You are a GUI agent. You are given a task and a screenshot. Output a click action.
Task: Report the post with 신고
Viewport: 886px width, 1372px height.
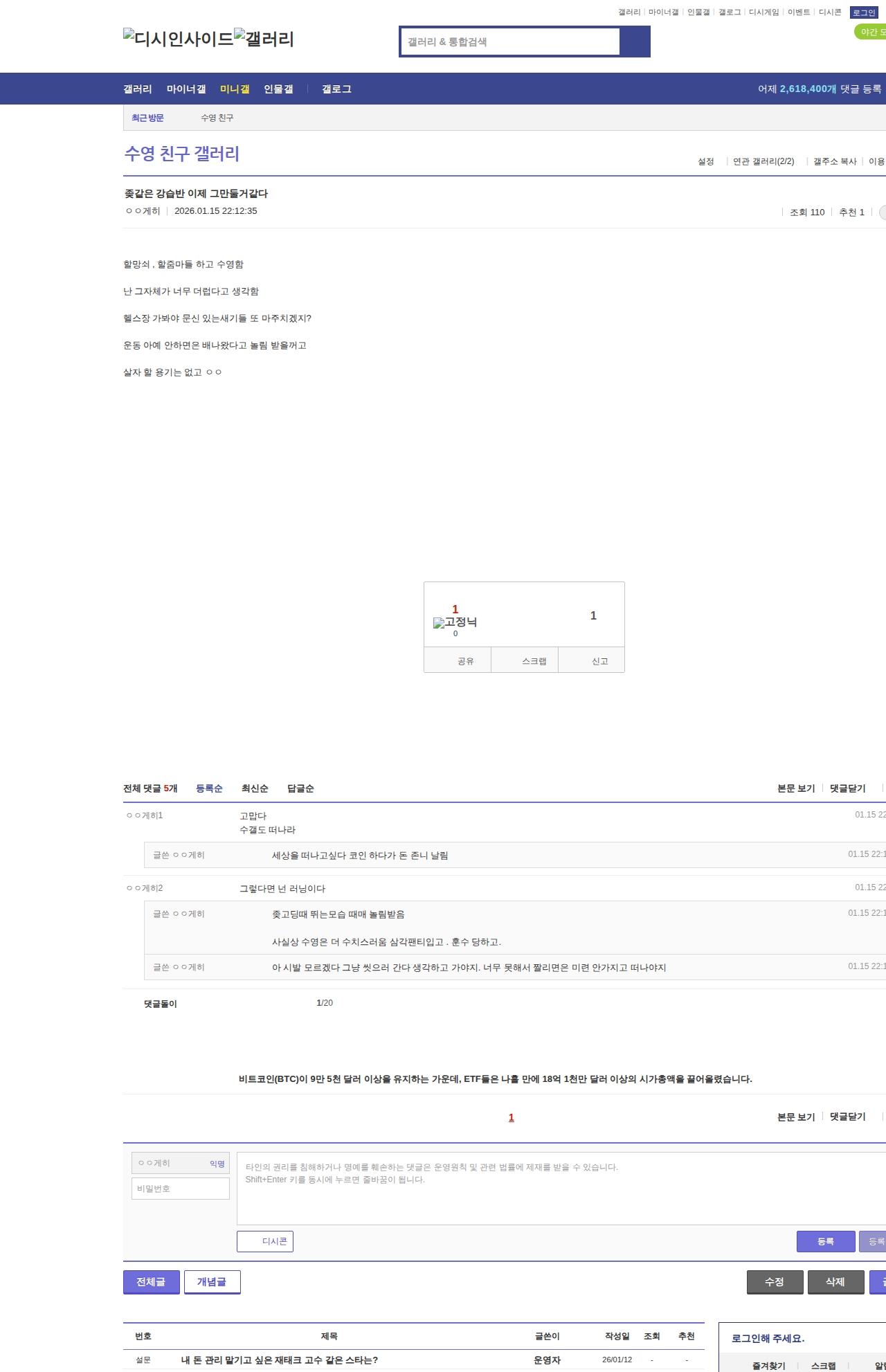point(592,660)
